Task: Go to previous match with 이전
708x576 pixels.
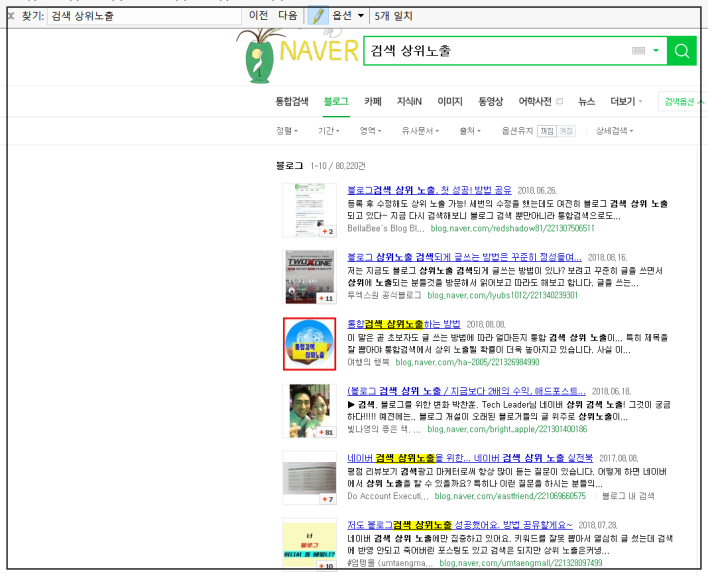Action: (x=258, y=16)
